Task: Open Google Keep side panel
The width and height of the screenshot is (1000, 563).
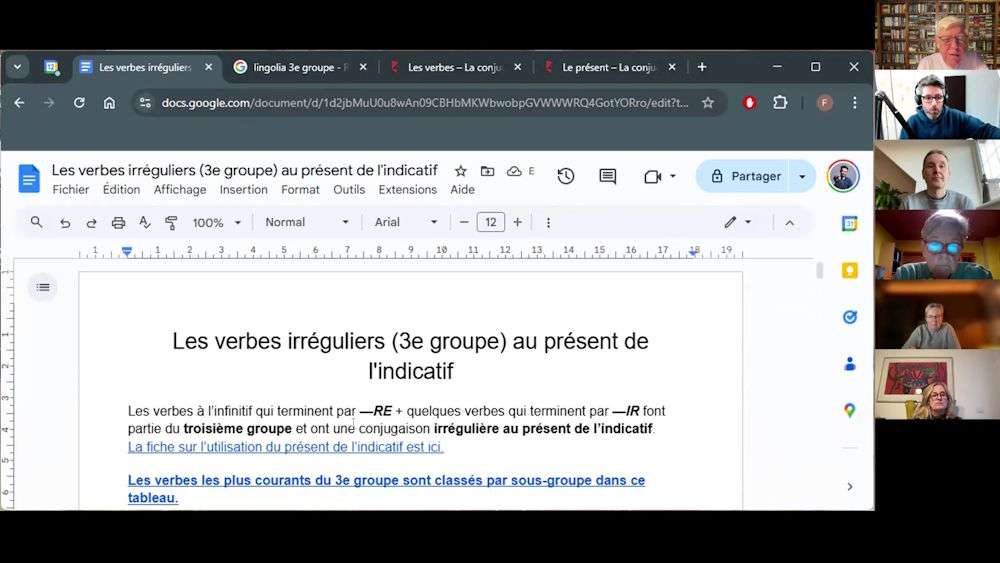Action: (849, 270)
